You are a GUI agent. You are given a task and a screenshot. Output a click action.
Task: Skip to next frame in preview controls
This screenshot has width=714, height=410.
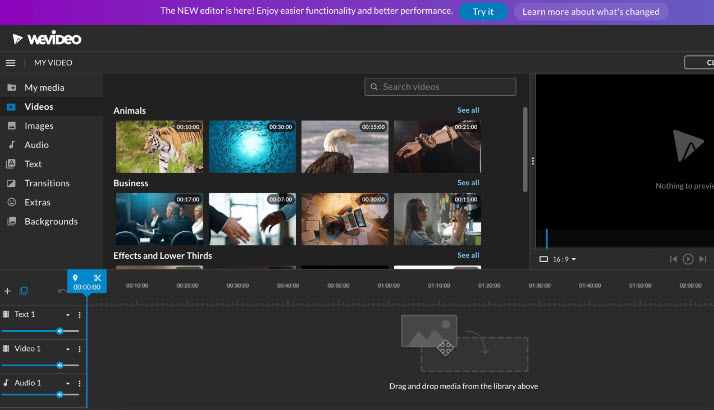pyautogui.click(x=703, y=259)
